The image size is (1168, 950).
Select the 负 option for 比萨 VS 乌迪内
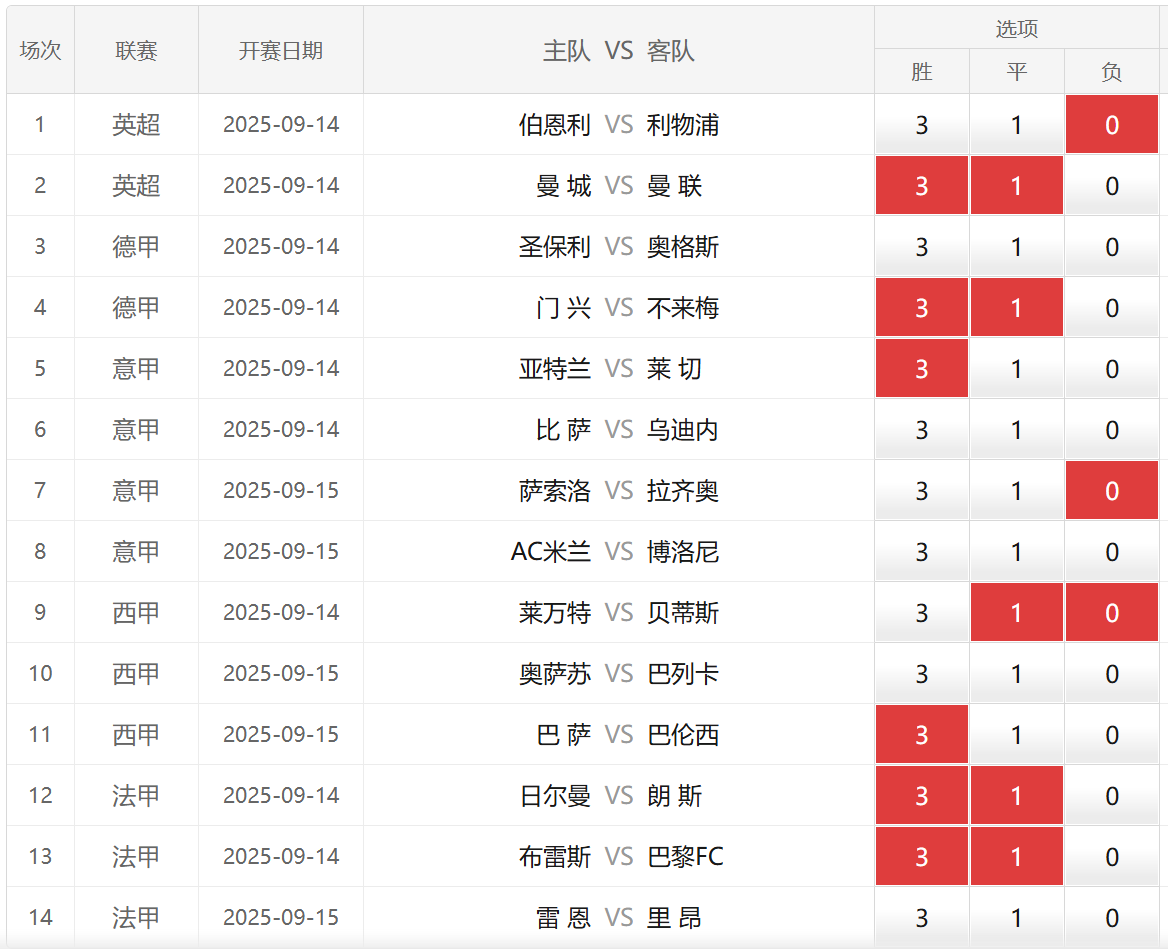coord(1111,430)
